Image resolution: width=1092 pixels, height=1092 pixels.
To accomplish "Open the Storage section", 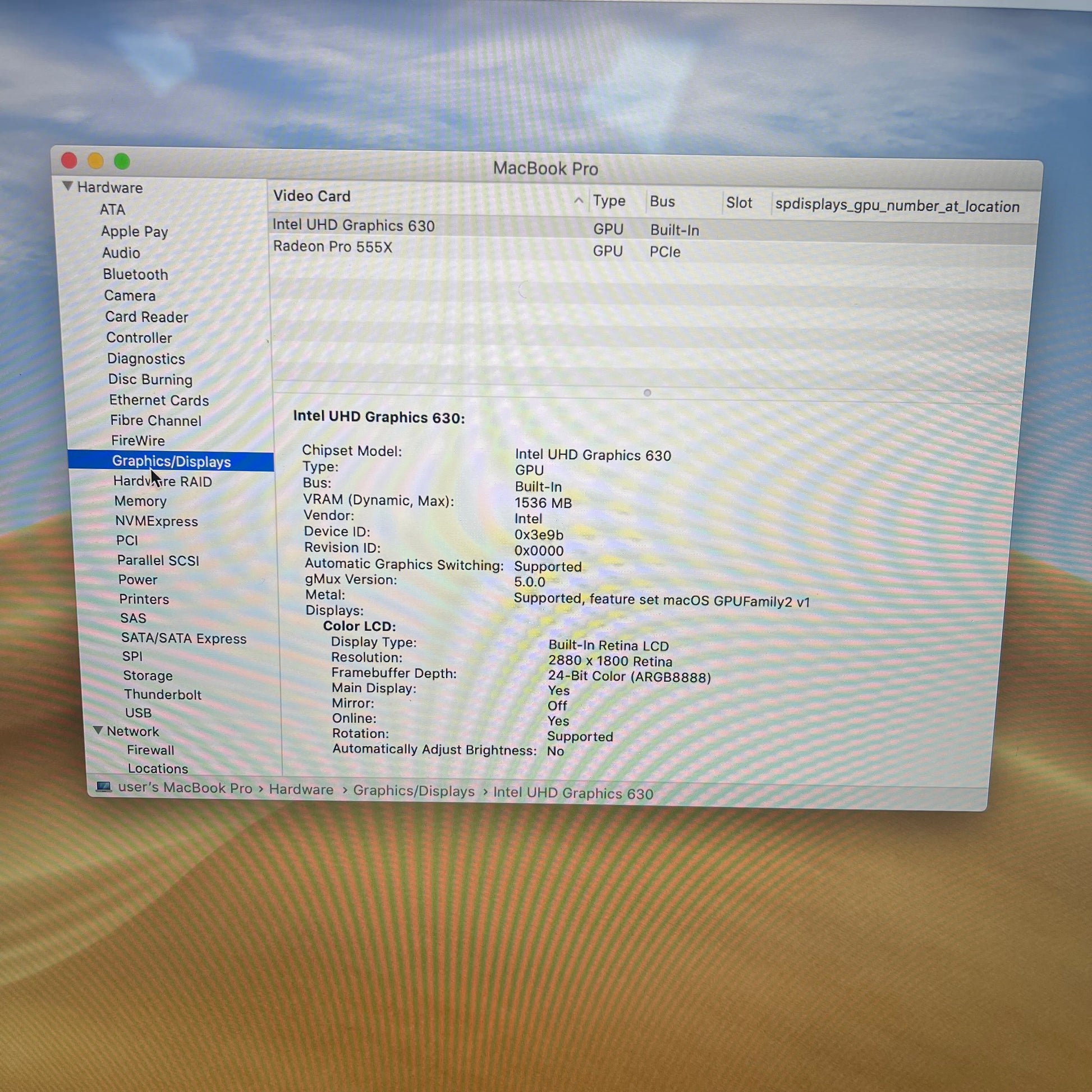I will [x=148, y=676].
